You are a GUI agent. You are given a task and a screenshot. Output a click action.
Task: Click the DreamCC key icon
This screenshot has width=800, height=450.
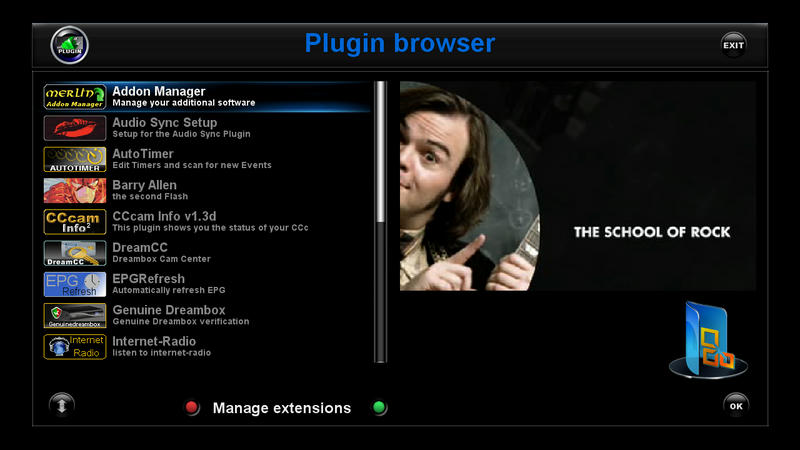[x=75, y=253]
